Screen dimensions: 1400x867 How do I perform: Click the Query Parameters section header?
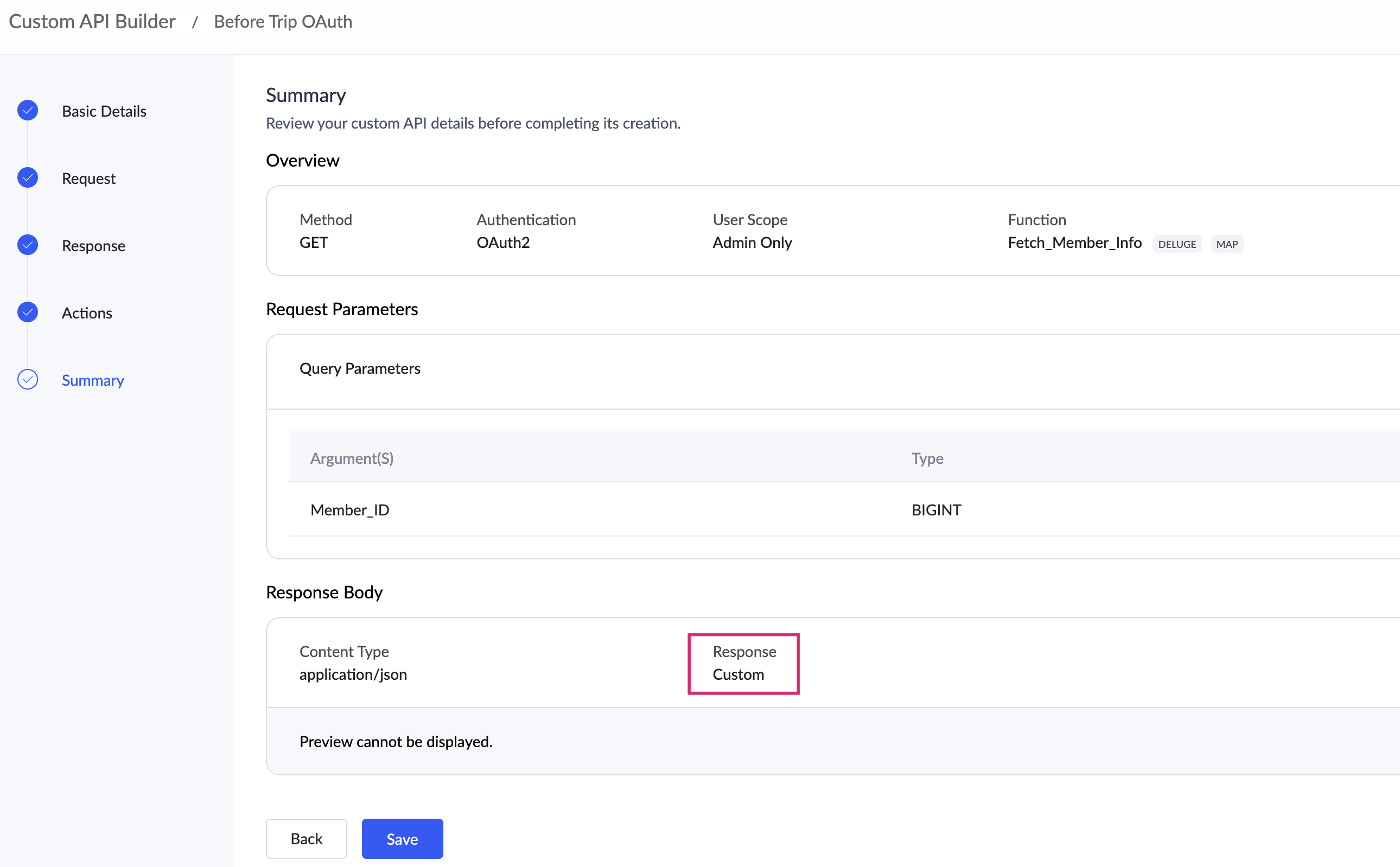[360, 368]
